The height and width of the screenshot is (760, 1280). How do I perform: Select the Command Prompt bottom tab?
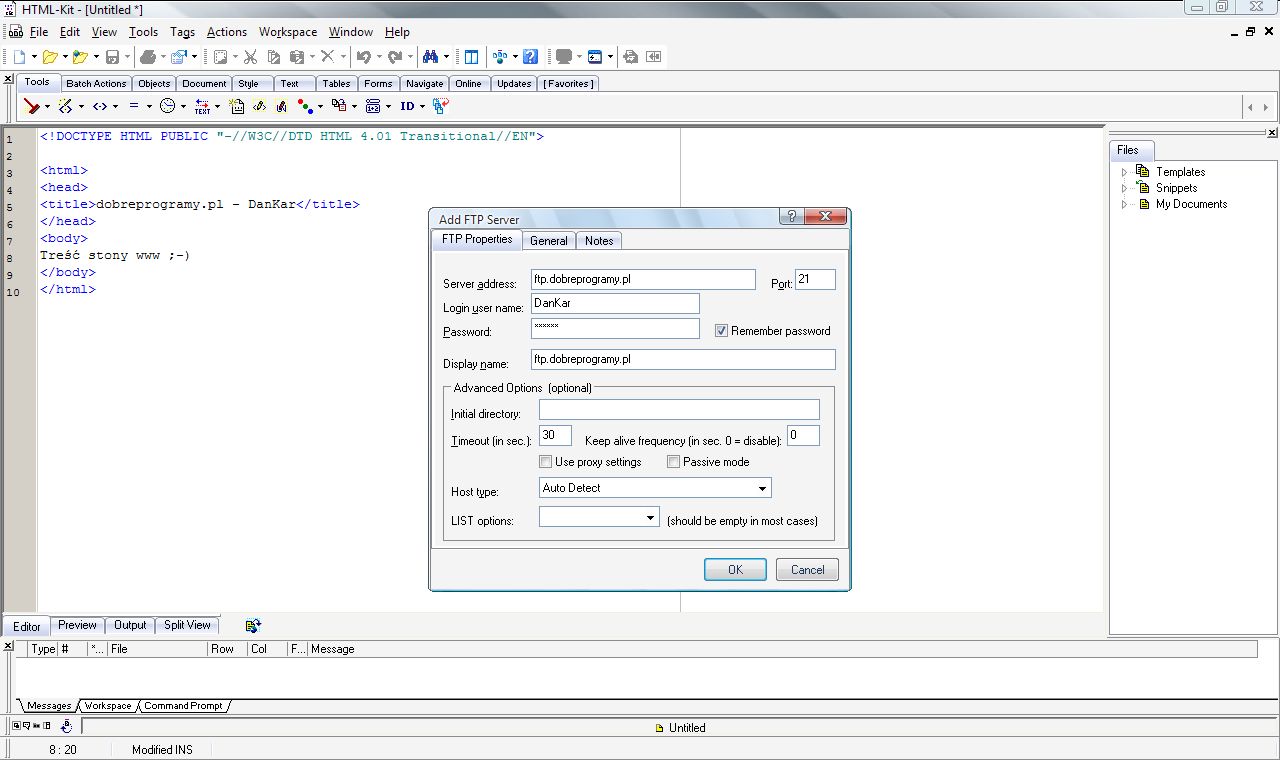(x=183, y=706)
